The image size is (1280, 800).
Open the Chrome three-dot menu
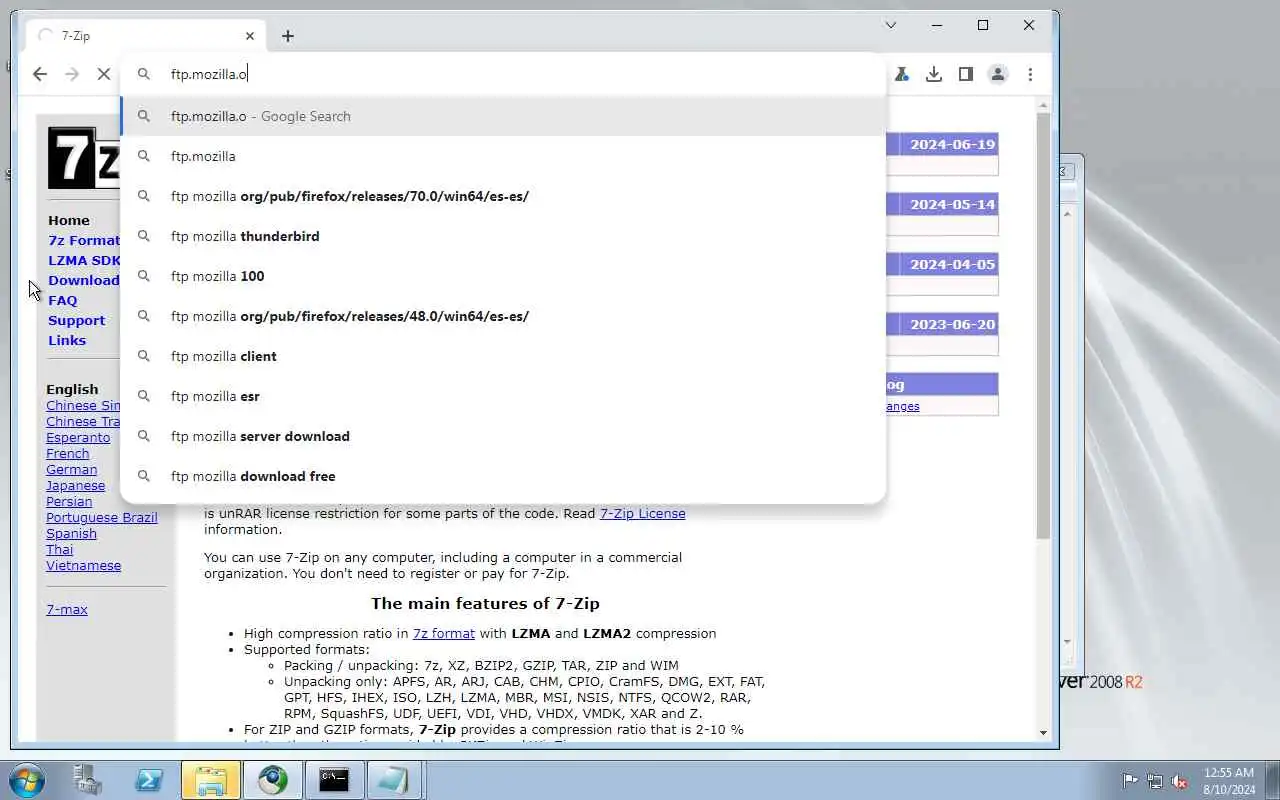(x=1030, y=74)
